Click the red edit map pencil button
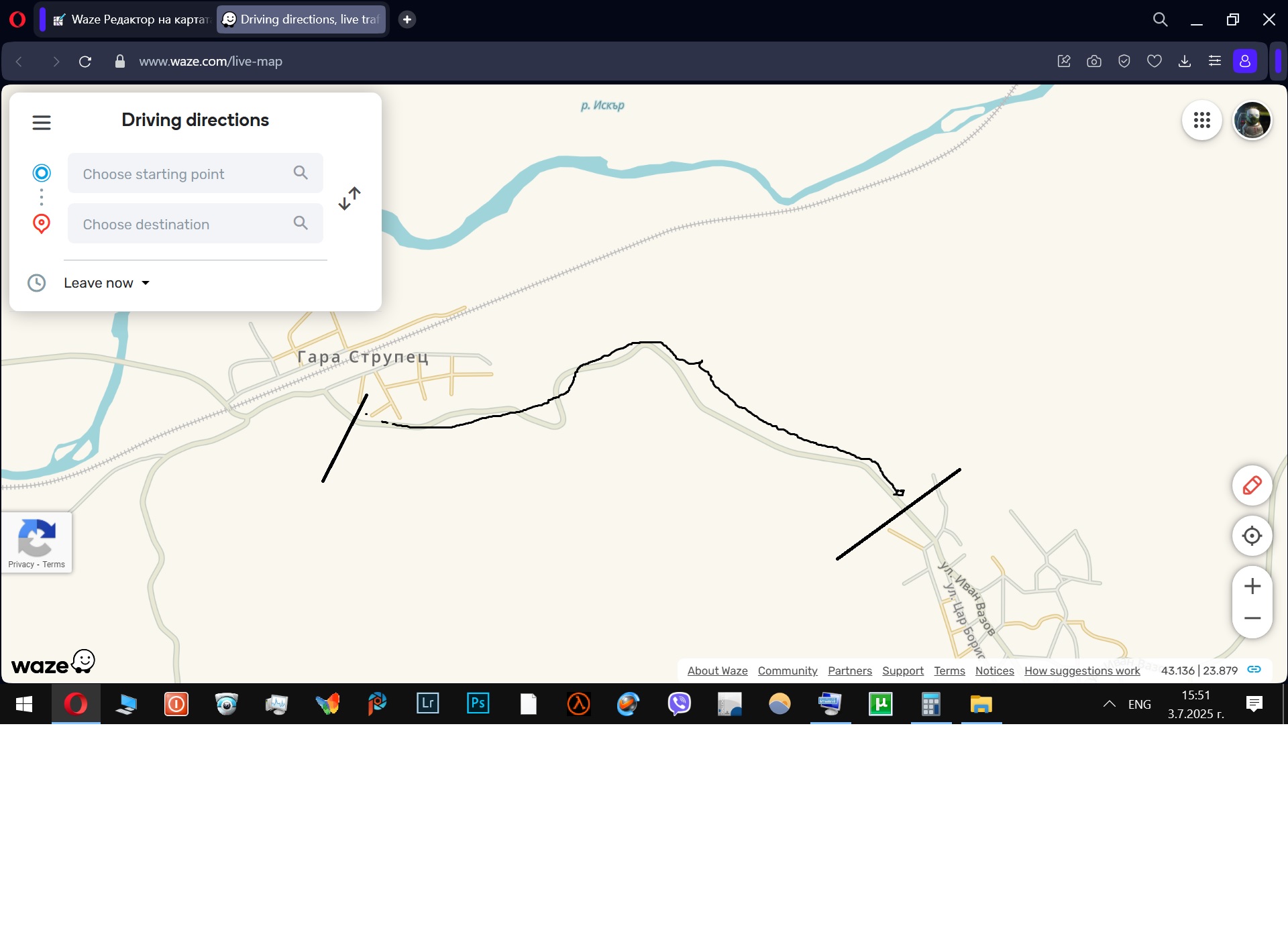1288x928 pixels. (x=1252, y=485)
